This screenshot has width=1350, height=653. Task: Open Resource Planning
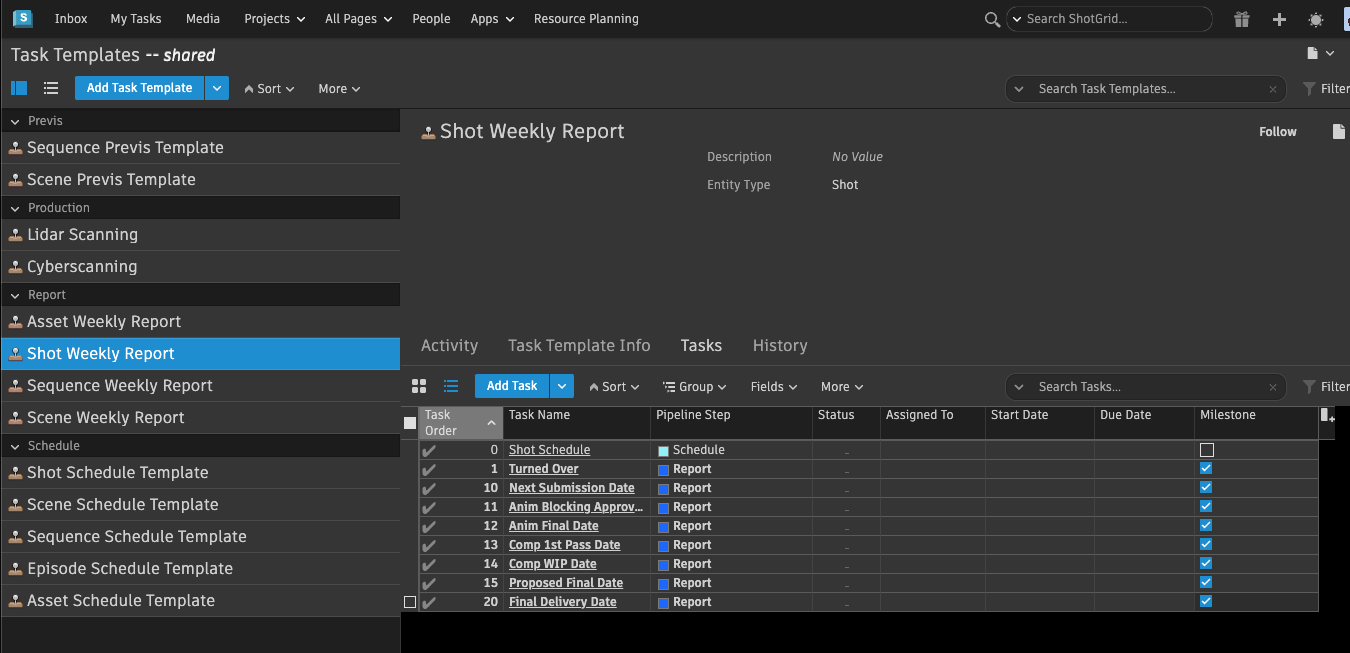tap(586, 19)
